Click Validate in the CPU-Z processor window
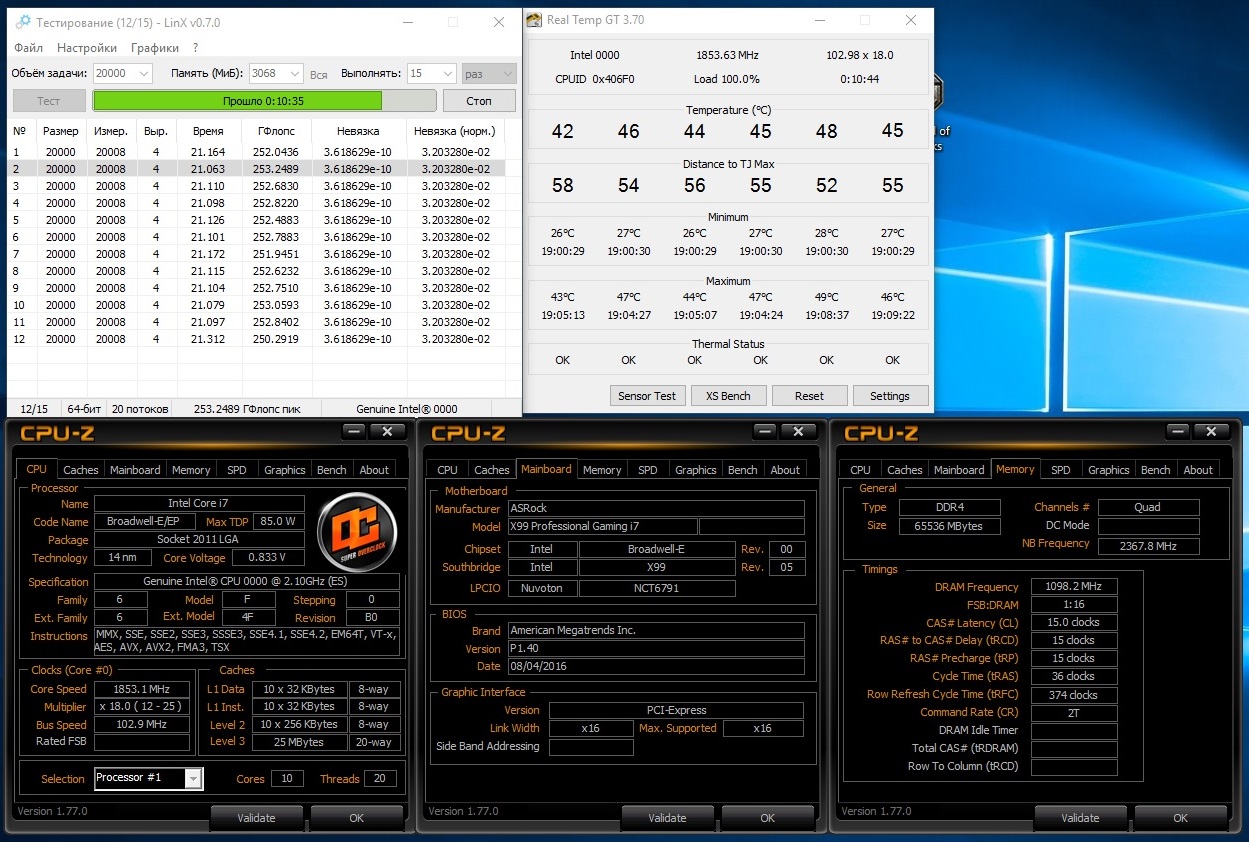Screen dimensions: 1249x842 pos(256,817)
